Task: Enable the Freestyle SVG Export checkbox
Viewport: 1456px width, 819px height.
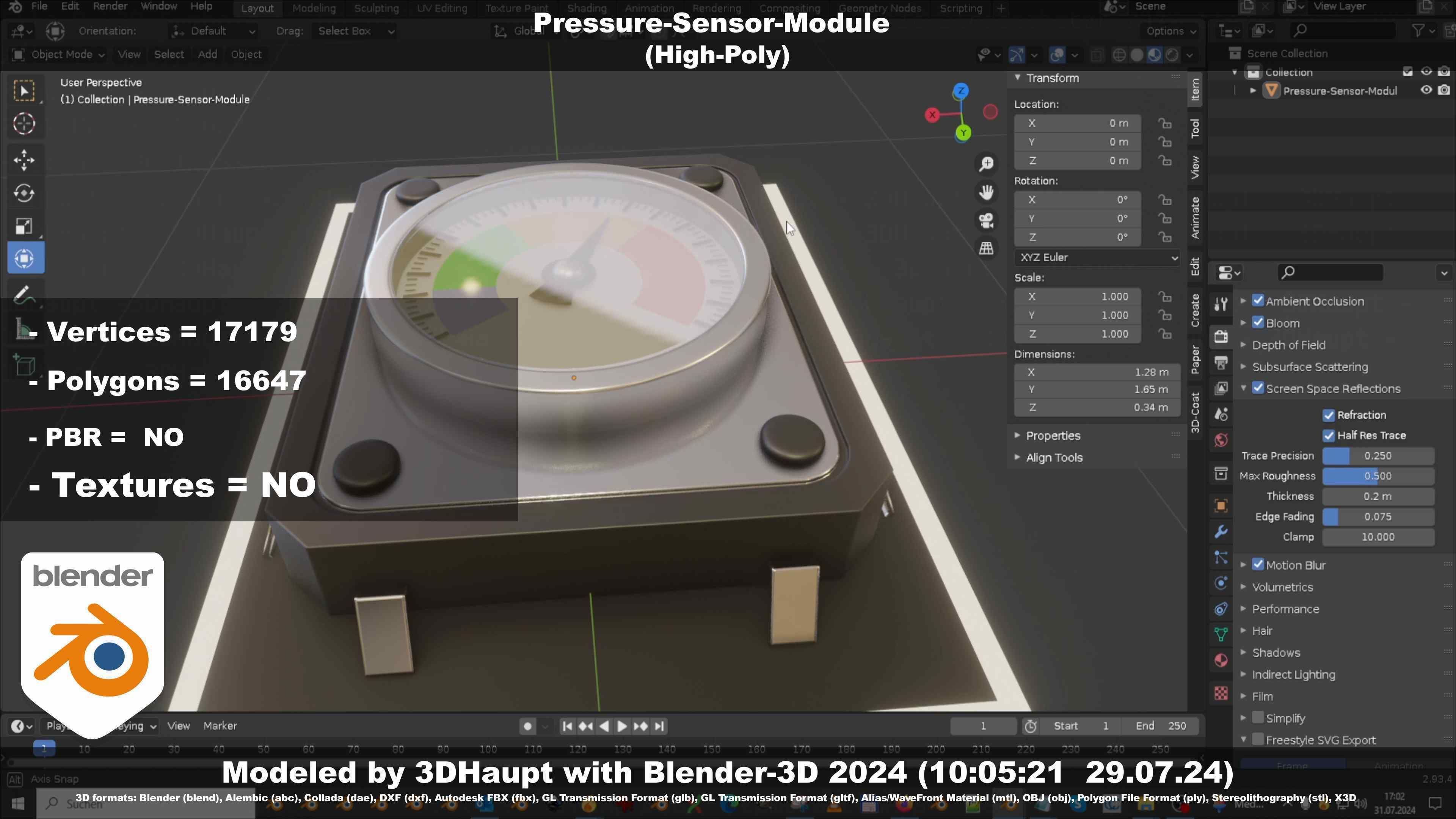Action: 1258,739
